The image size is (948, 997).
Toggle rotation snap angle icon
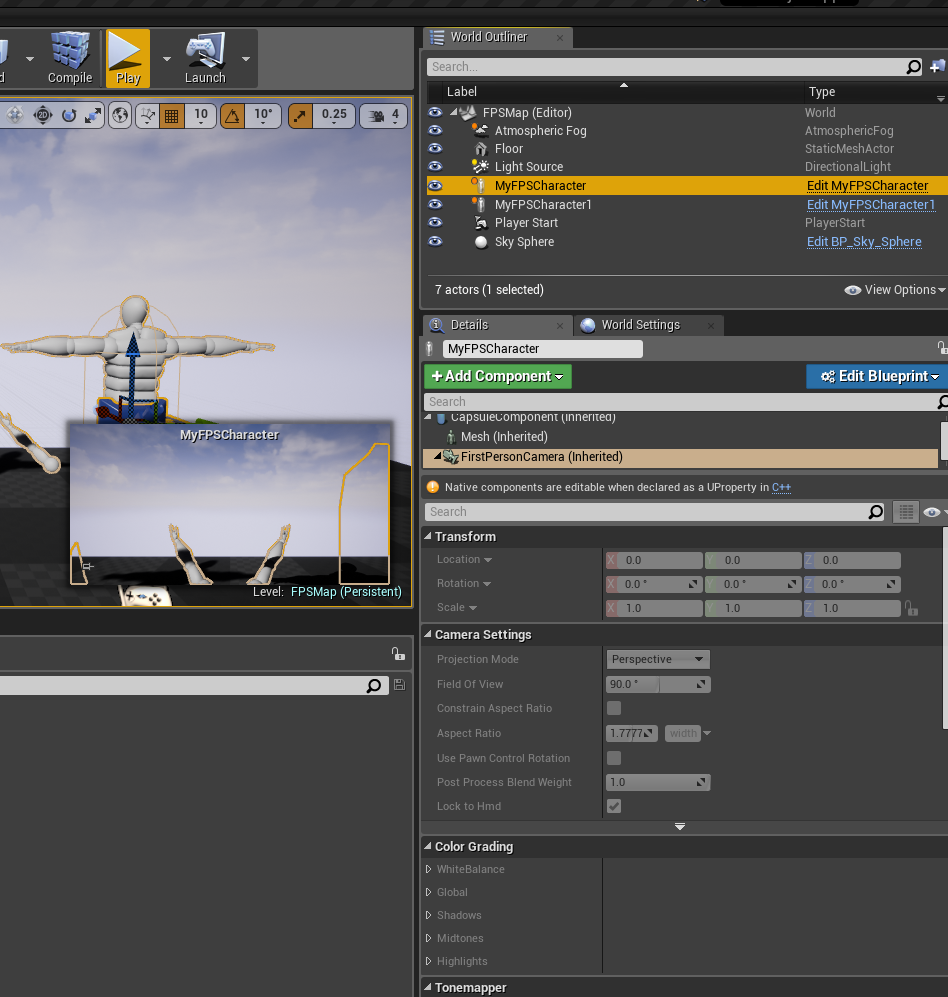232,115
